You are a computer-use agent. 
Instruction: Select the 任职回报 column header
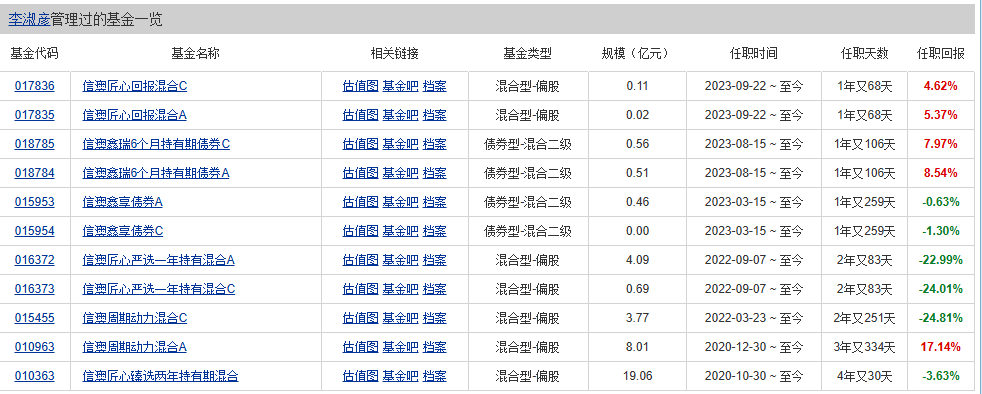point(941,53)
